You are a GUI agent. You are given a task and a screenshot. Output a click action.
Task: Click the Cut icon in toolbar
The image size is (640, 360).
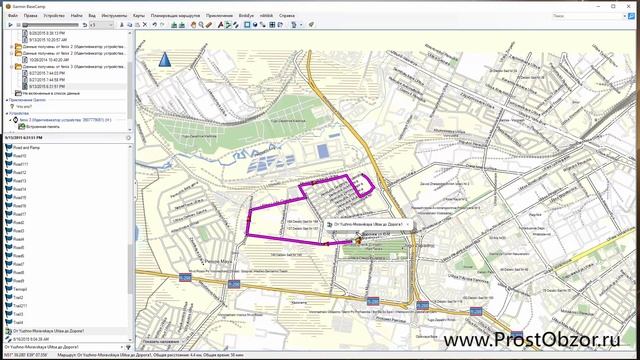(x=122, y=25)
